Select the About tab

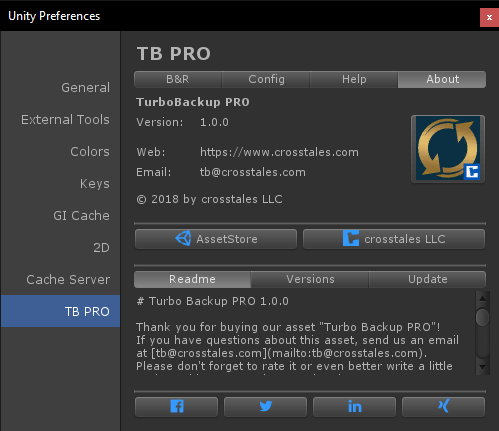(x=442, y=79)
